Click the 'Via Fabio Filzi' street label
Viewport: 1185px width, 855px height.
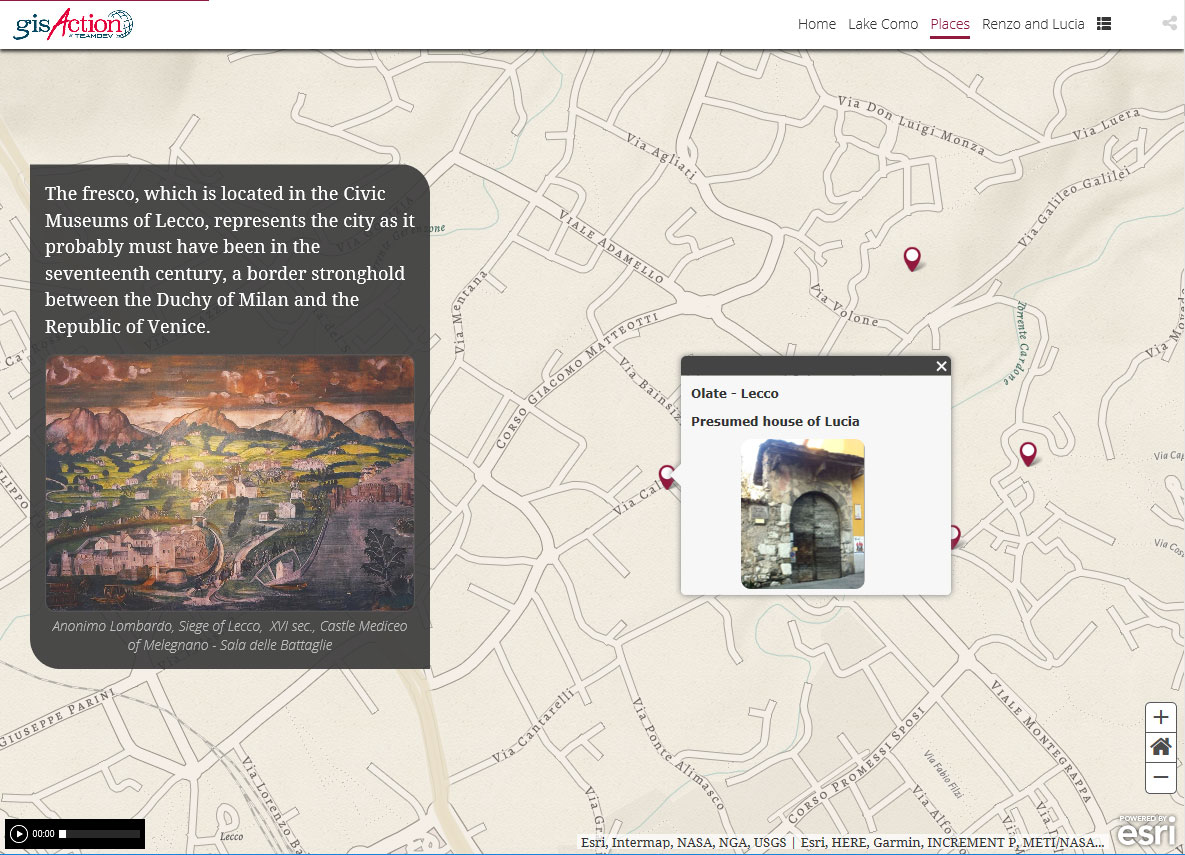point(943,773)
